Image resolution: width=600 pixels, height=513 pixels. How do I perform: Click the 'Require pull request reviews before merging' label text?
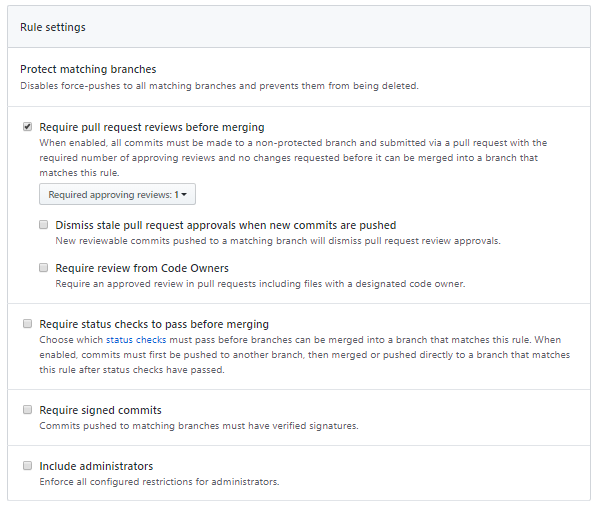pos(151,128)
